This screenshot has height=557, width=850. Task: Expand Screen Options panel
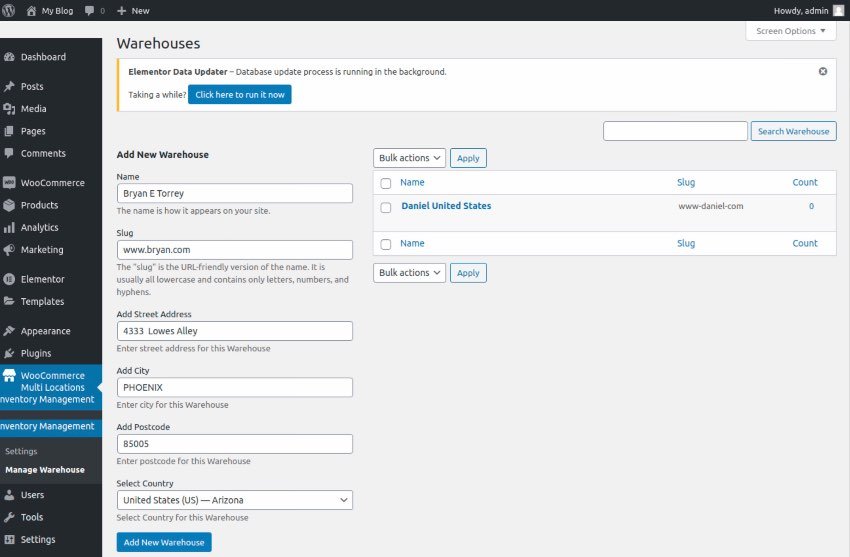point(791,31)
